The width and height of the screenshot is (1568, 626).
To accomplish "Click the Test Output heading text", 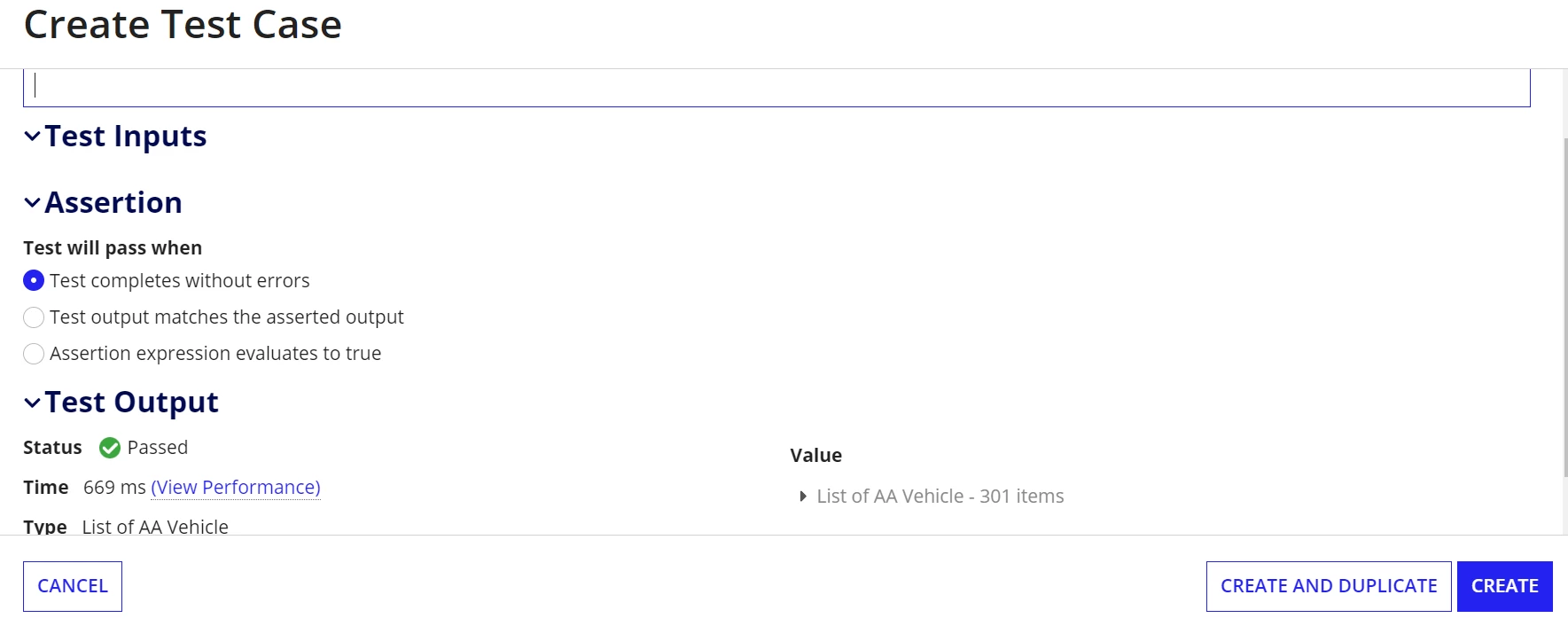I will click(x=132, y=403).
